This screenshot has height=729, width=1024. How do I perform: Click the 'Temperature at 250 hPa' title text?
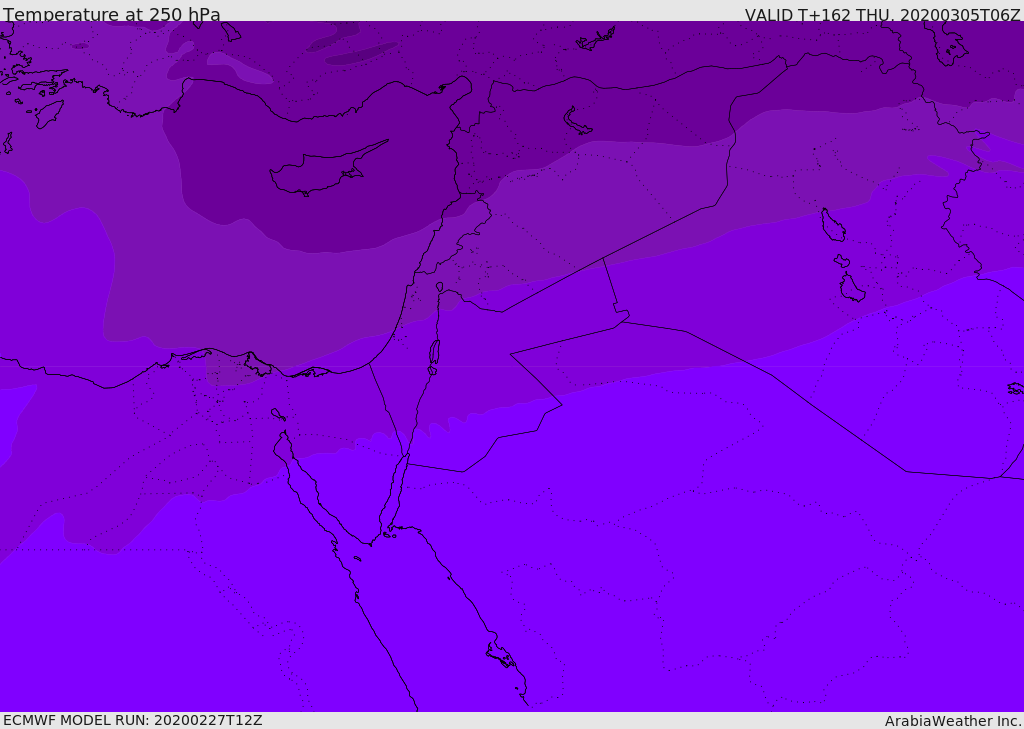point(112,14)
